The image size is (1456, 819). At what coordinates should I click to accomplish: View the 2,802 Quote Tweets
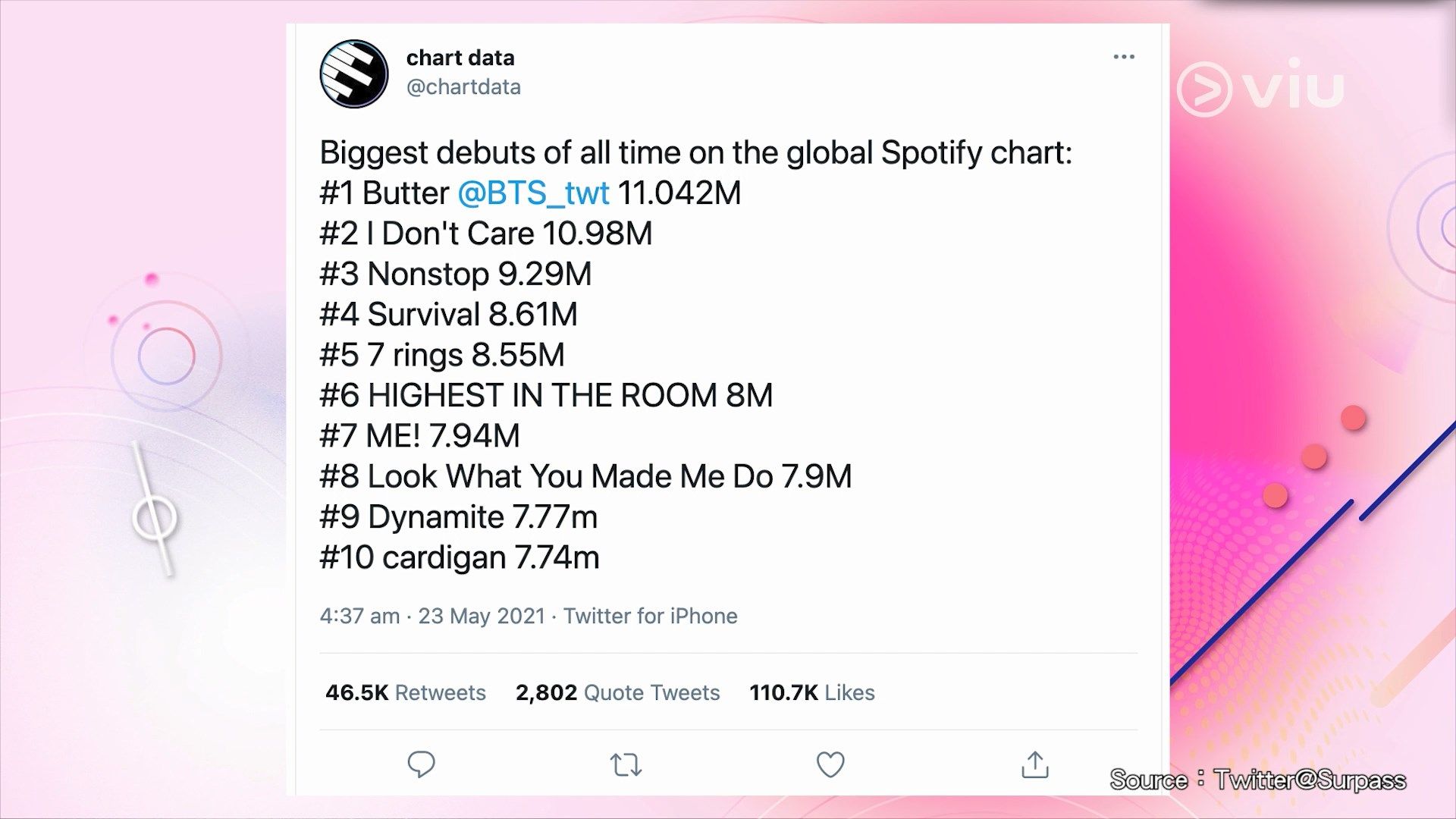pyautogui.click(x=617, y=692)
